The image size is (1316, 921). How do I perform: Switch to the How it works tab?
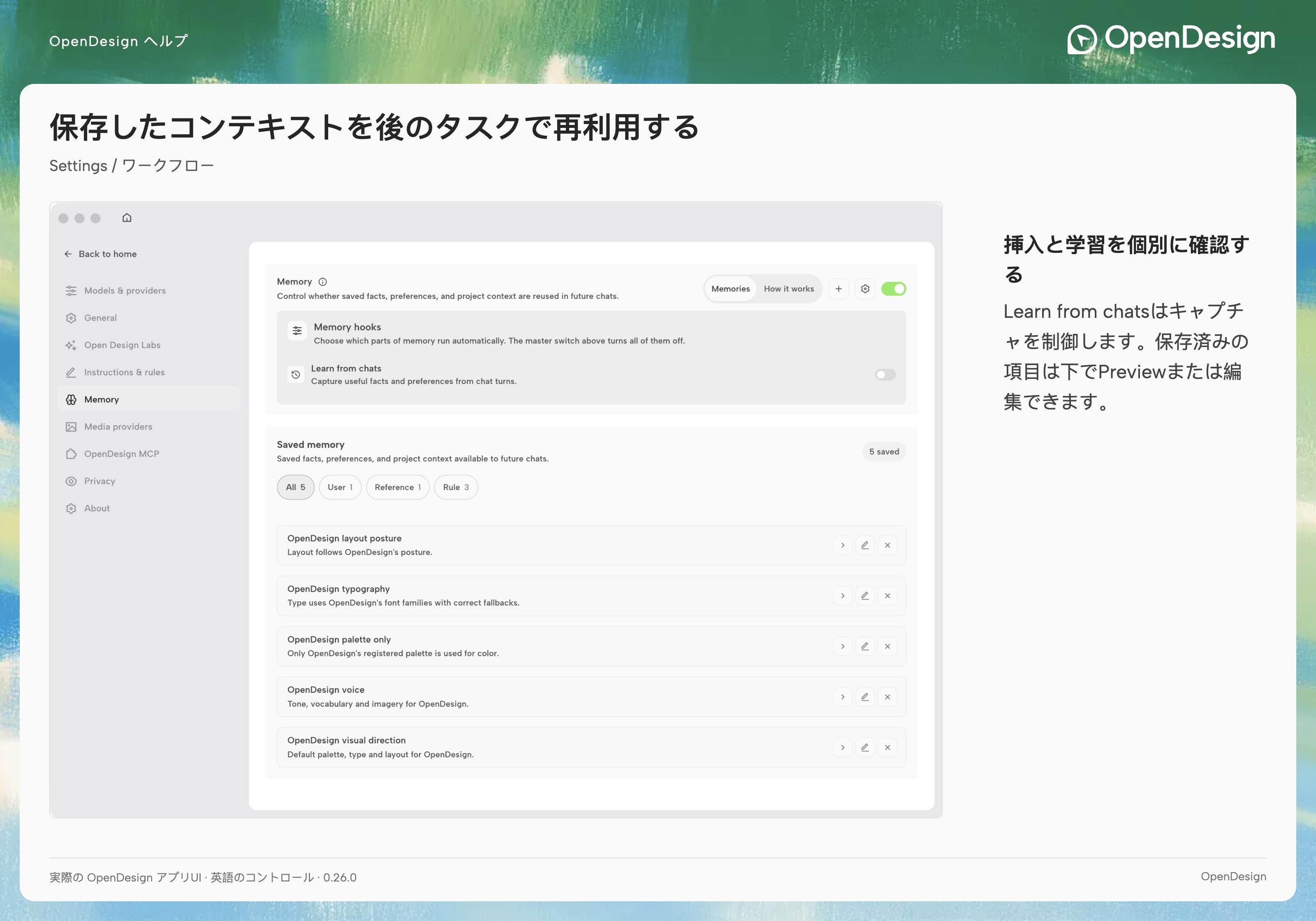point(789,289)
